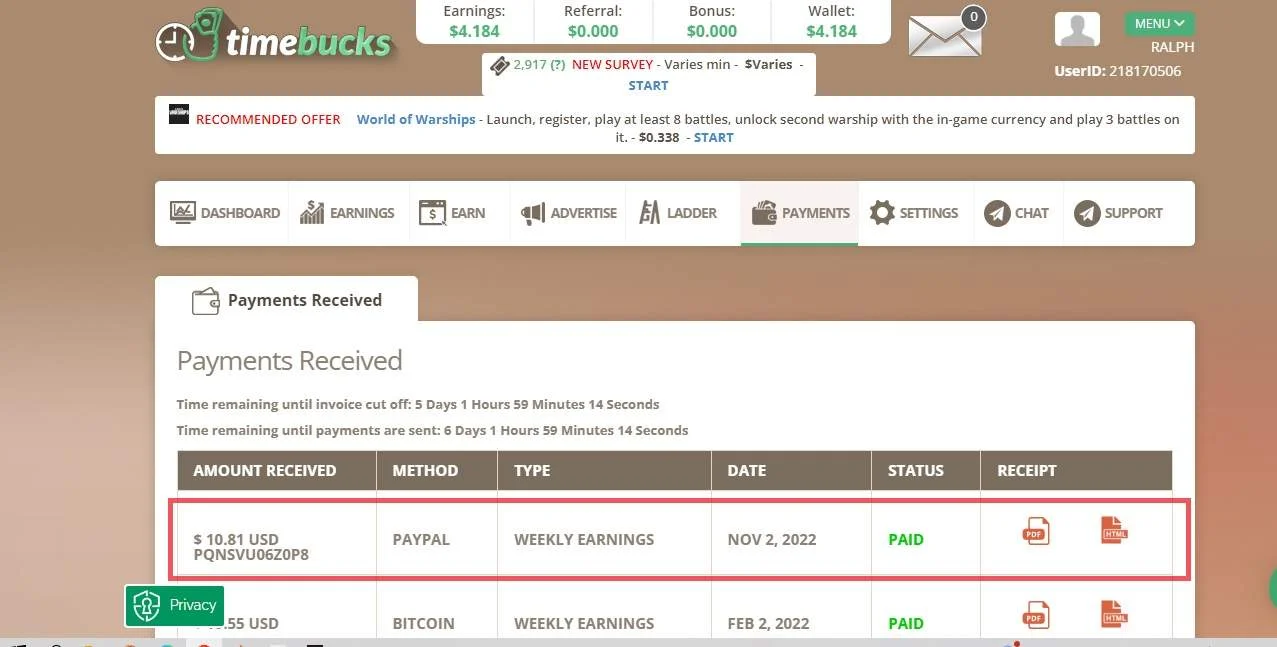This screenshot has height=647, width=1277.
Task: Open HTML receipt for Bitcoin Feb 2 payment
Action: click(1114, 614)
